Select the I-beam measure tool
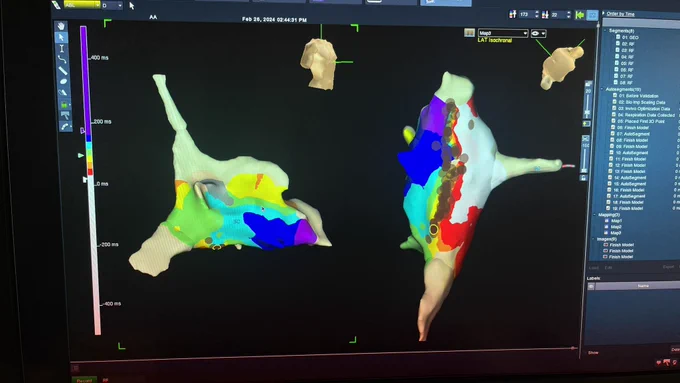Image resolution: width=680 pixels, height=383 pixels. point(62,48)
